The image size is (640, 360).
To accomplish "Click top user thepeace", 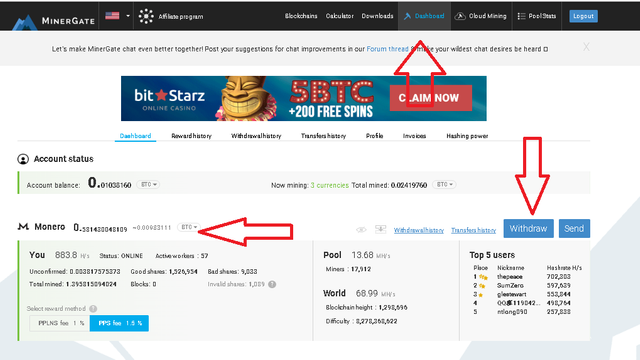I will [x=510, y=277].
